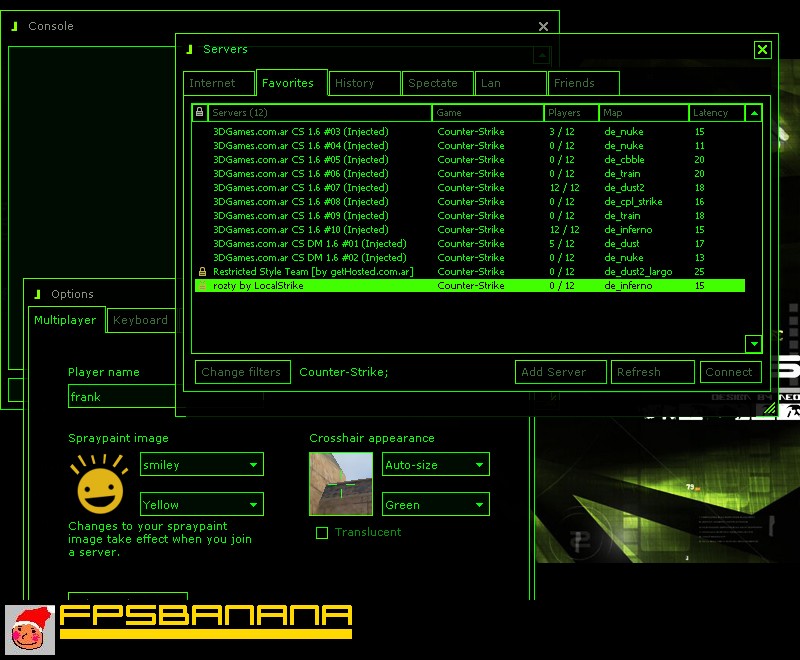Open the Lan tab
800x660 pixels.
pyautogui.click(x=511, y=83)
